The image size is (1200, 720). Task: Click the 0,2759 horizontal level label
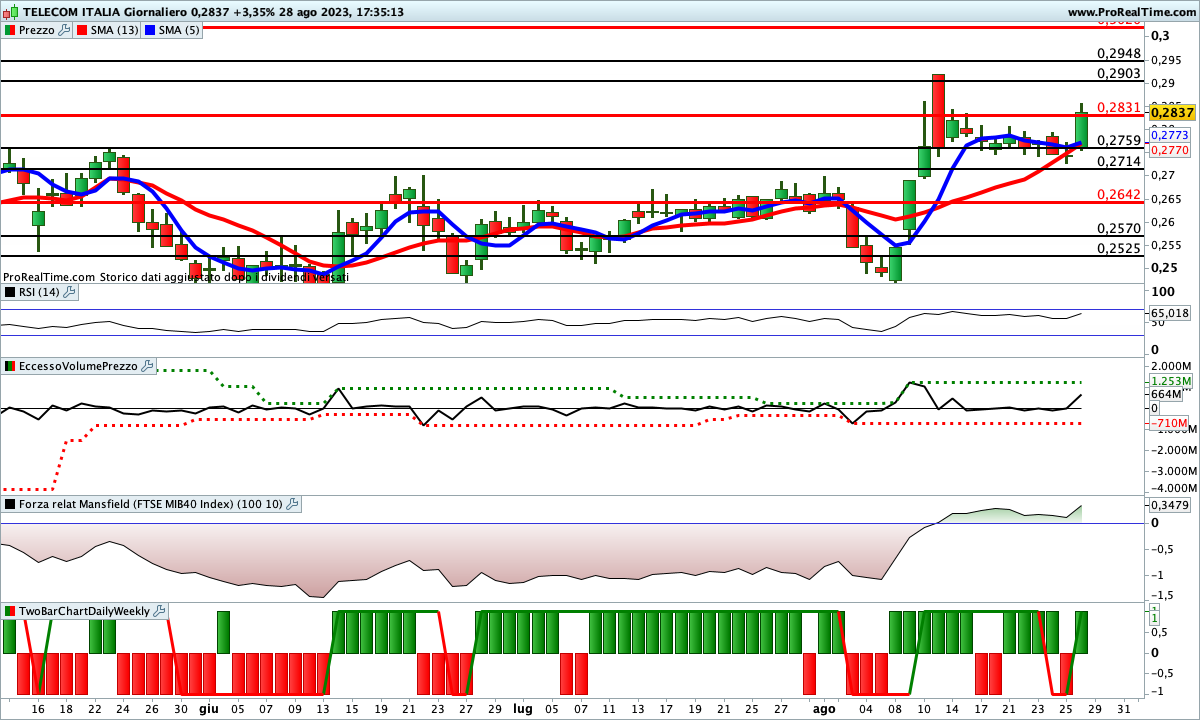[x=1118, y=141]
